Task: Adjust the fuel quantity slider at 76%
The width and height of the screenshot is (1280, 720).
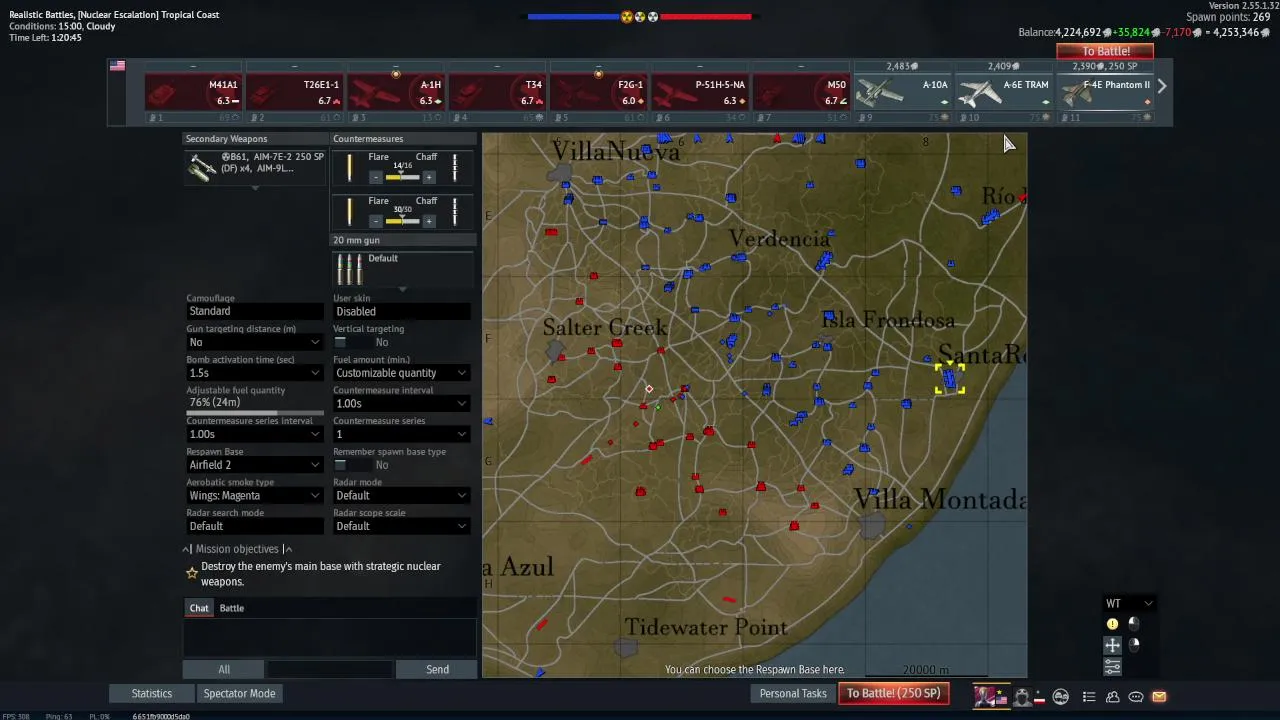Action: (255, 411)
